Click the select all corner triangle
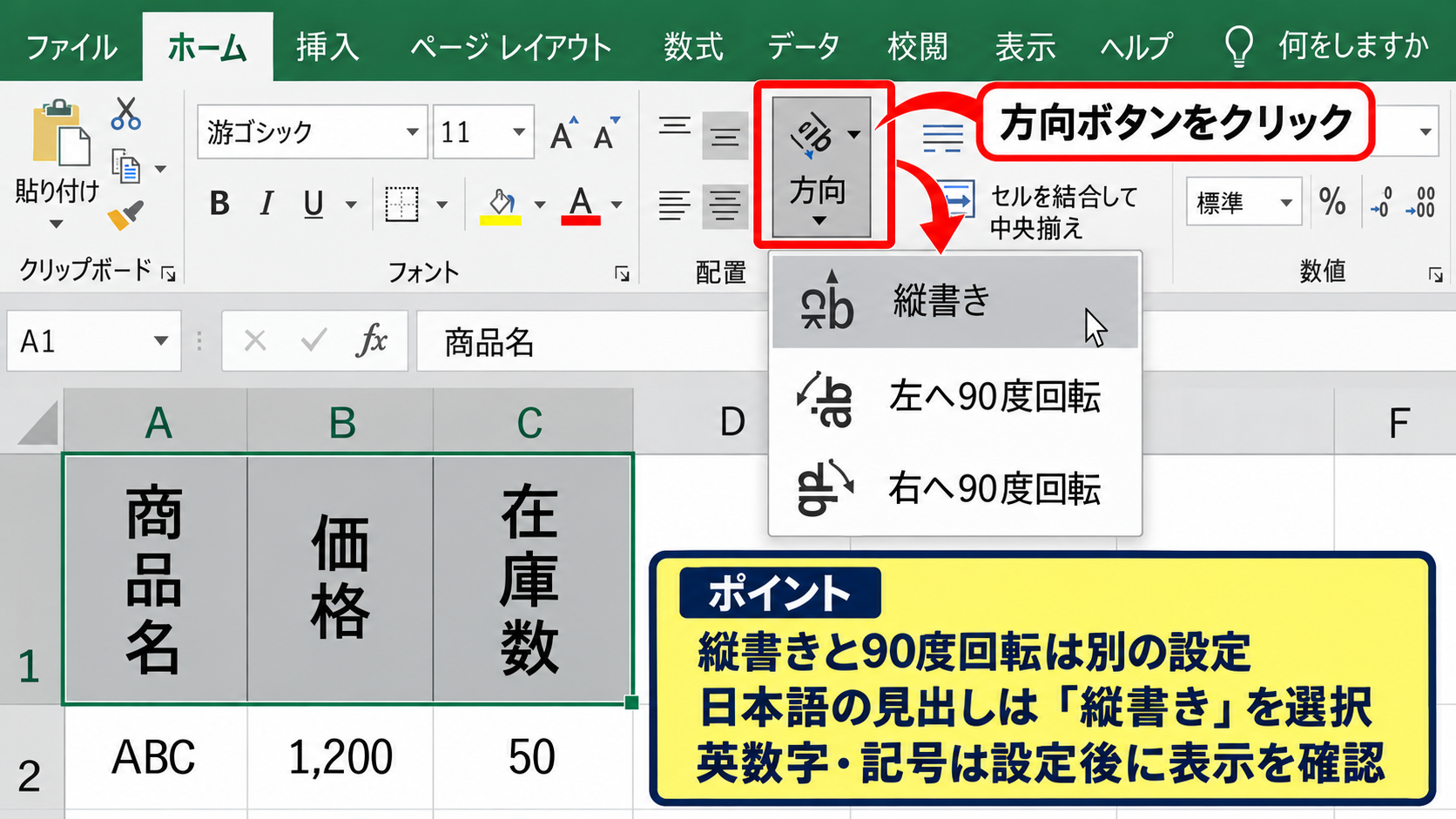 37,422
